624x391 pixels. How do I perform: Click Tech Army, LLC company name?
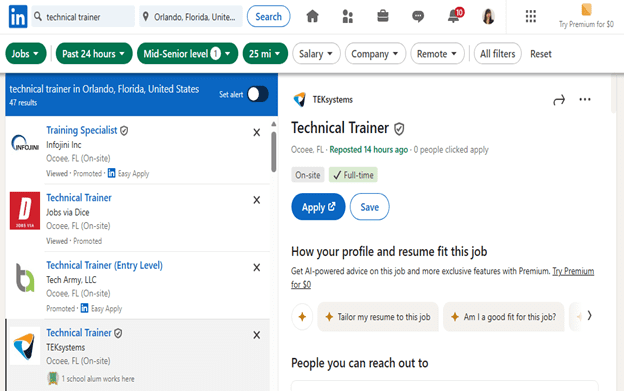click(71, 280)
